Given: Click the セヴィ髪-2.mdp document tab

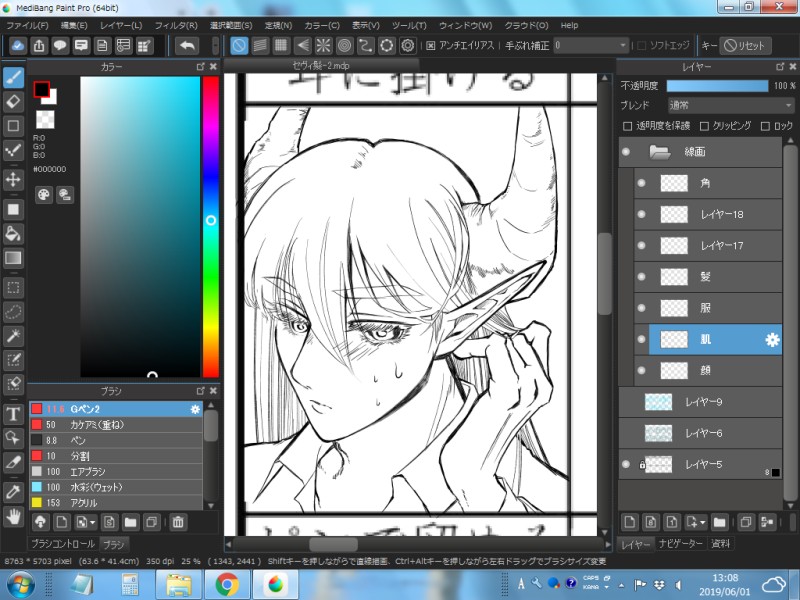Looking at the screenshot, I should click(321, 65).
